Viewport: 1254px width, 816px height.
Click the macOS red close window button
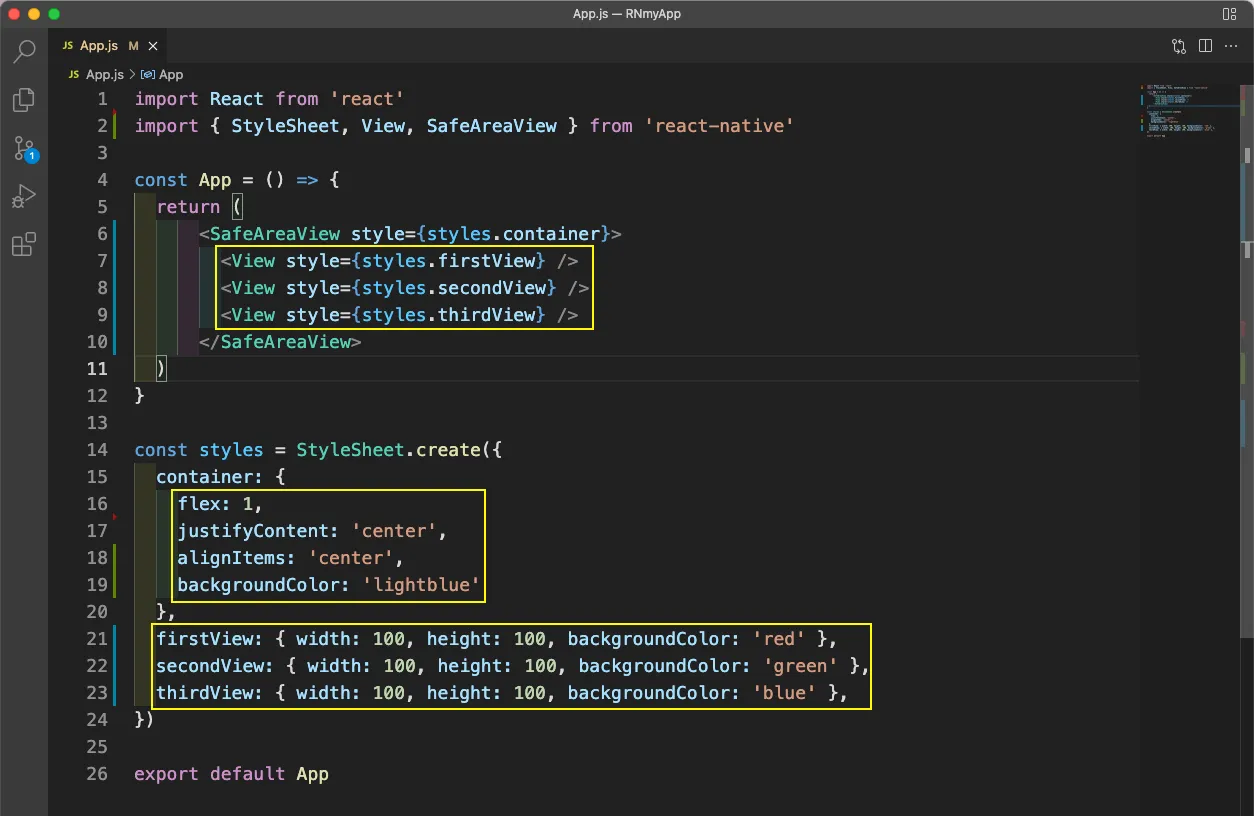coord(14,14)
